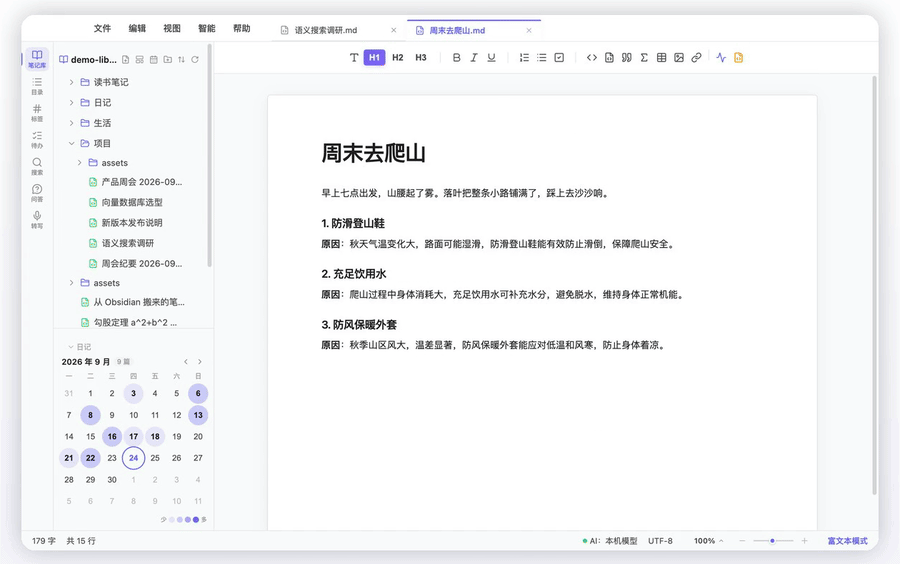
Task: Close the 周末去爬山.md tab
Action: tap(529, 30)
